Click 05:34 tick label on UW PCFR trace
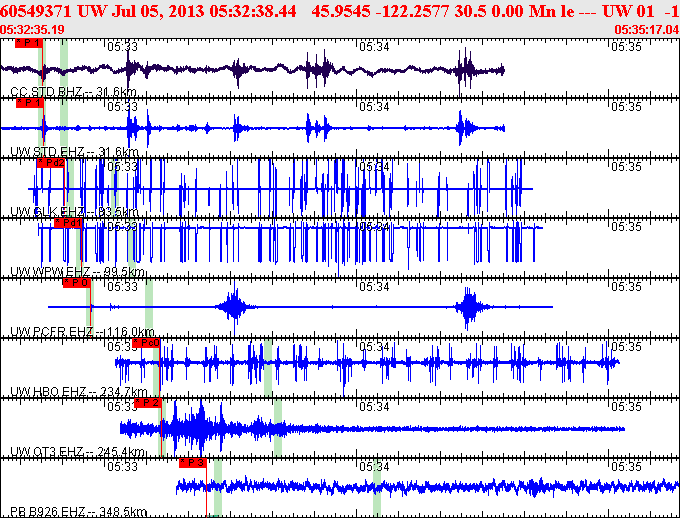This screenshot has height=518, width=680. (374, 286)
